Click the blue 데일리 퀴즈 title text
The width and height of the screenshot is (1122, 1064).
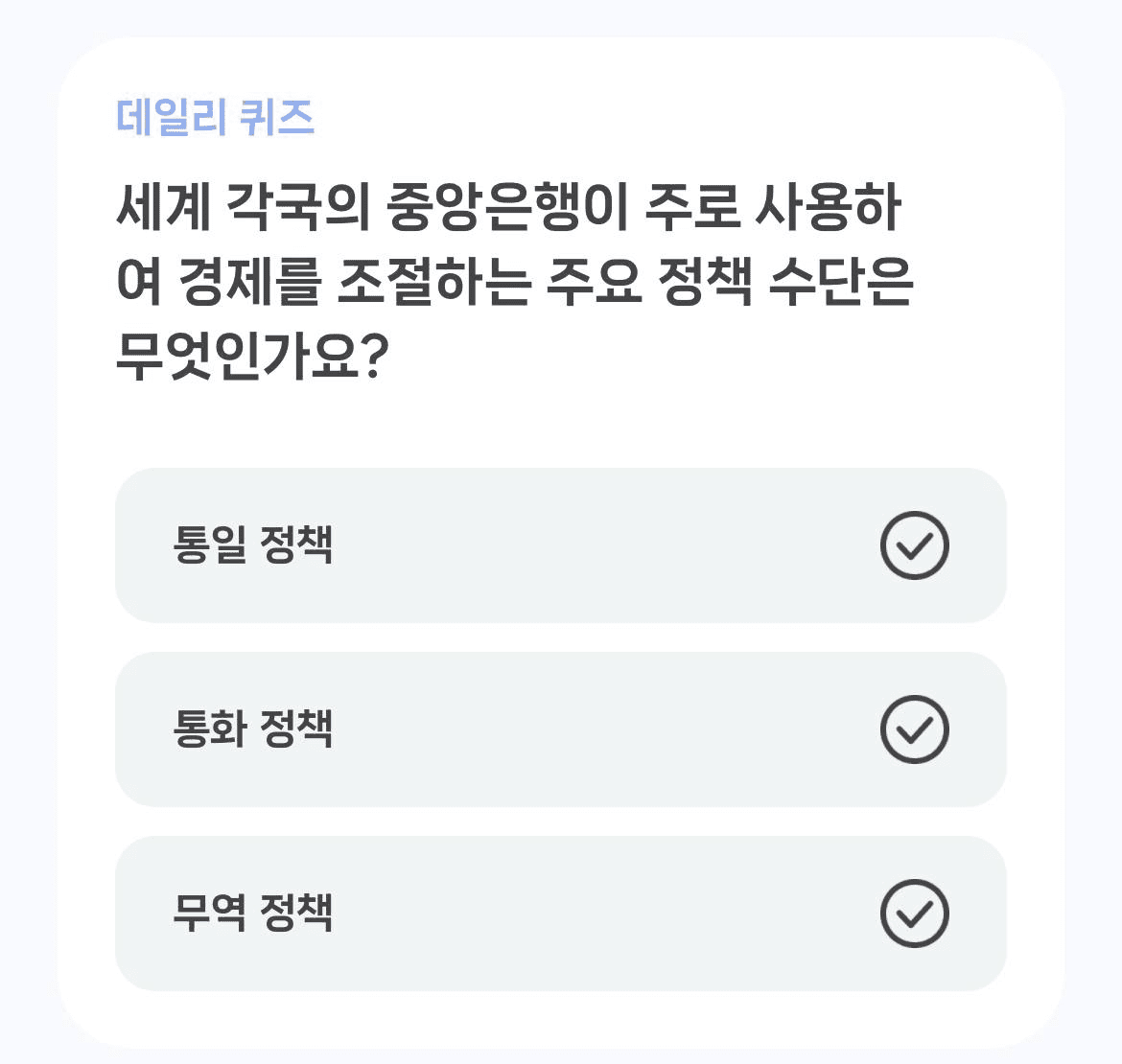215,117
